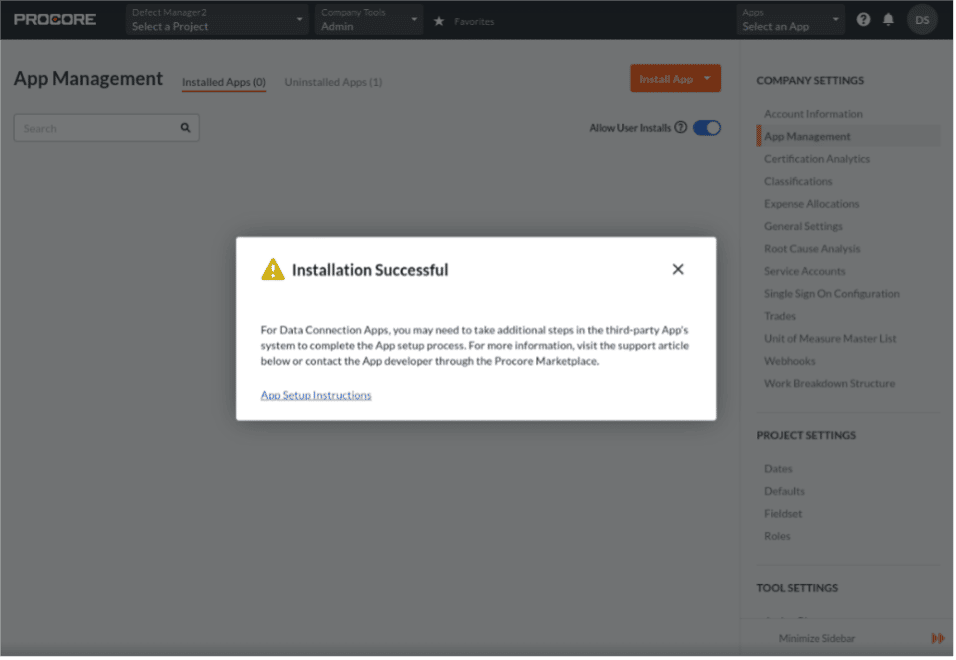Image resolution: width=956 pixels, height=660 pixels.
Task: Open the Company Tools Admin dropdown
Action: [x=369, y=20]
